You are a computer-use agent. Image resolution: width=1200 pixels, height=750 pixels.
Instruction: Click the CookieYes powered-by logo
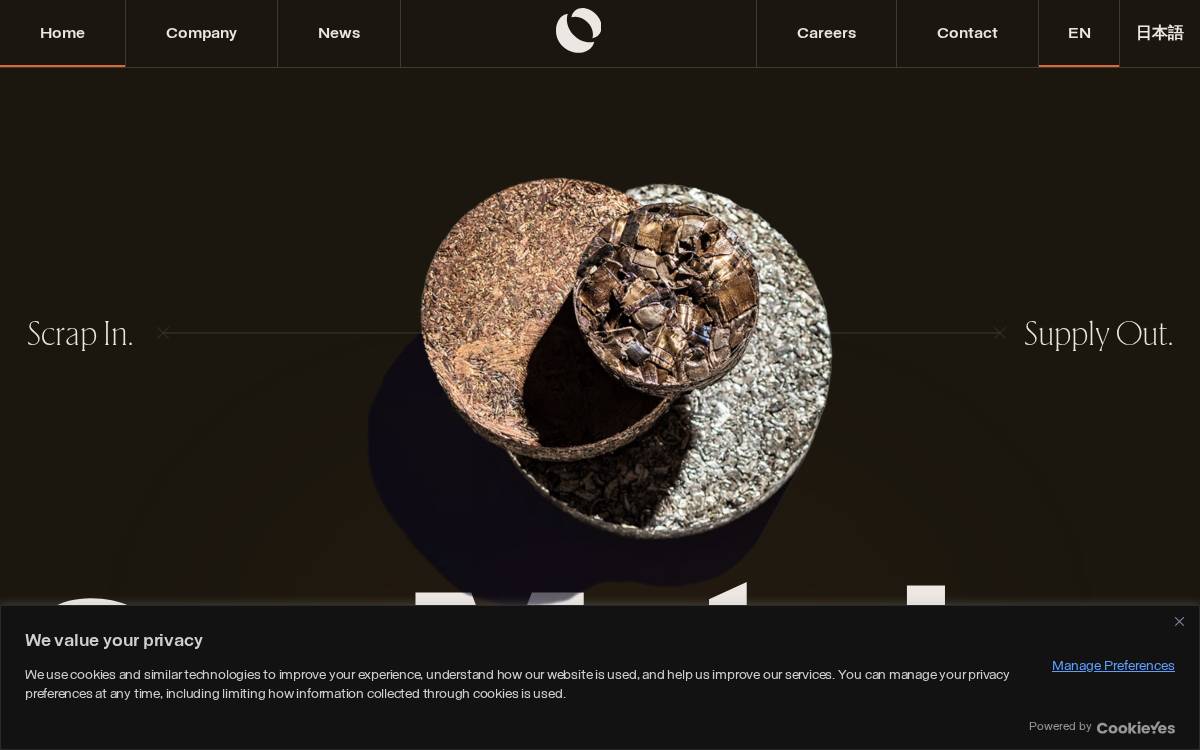pos(1136,728)
